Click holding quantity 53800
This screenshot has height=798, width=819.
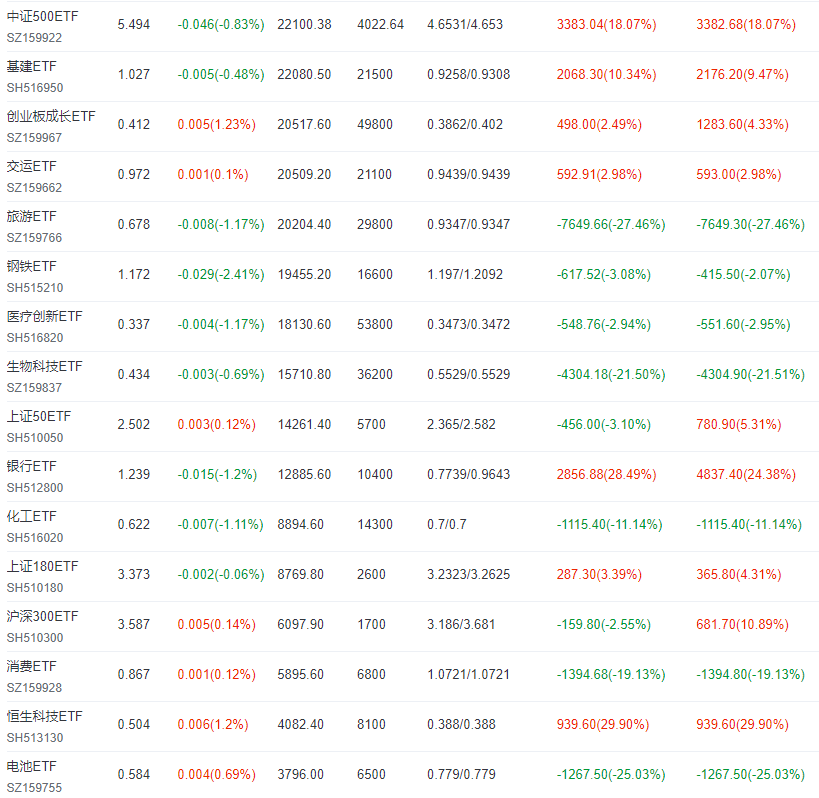tap(375, 325)
